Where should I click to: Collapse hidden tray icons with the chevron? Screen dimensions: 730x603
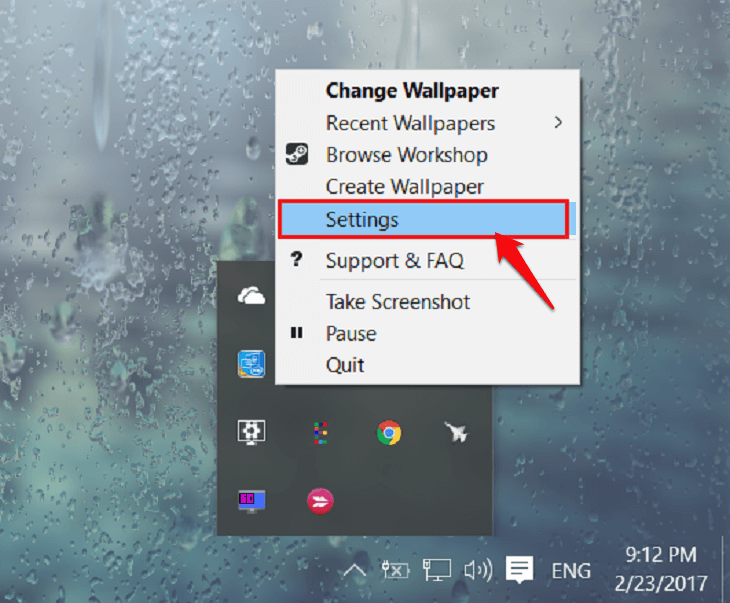point(355,570)
